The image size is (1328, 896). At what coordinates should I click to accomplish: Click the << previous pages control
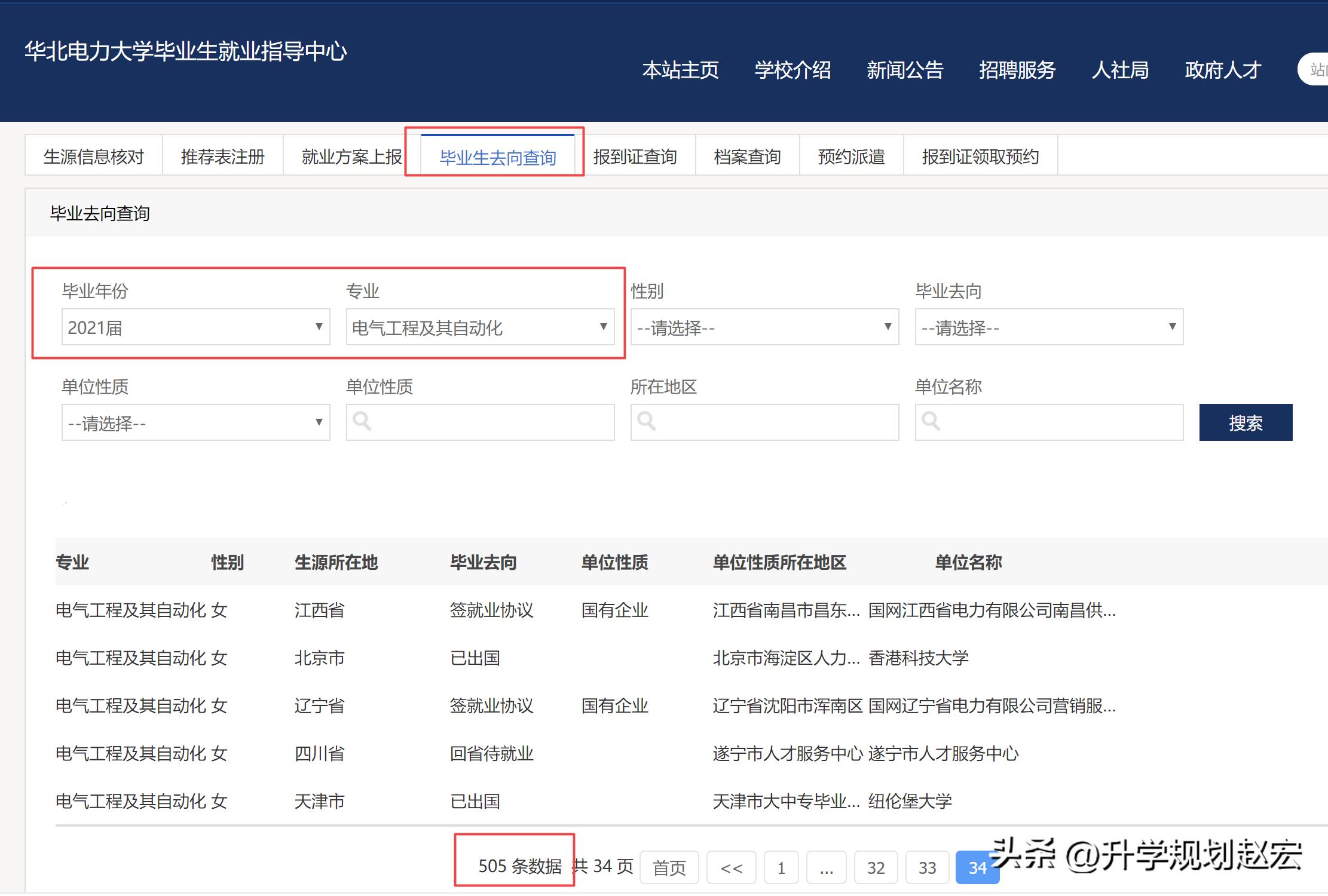pos(732,867)
